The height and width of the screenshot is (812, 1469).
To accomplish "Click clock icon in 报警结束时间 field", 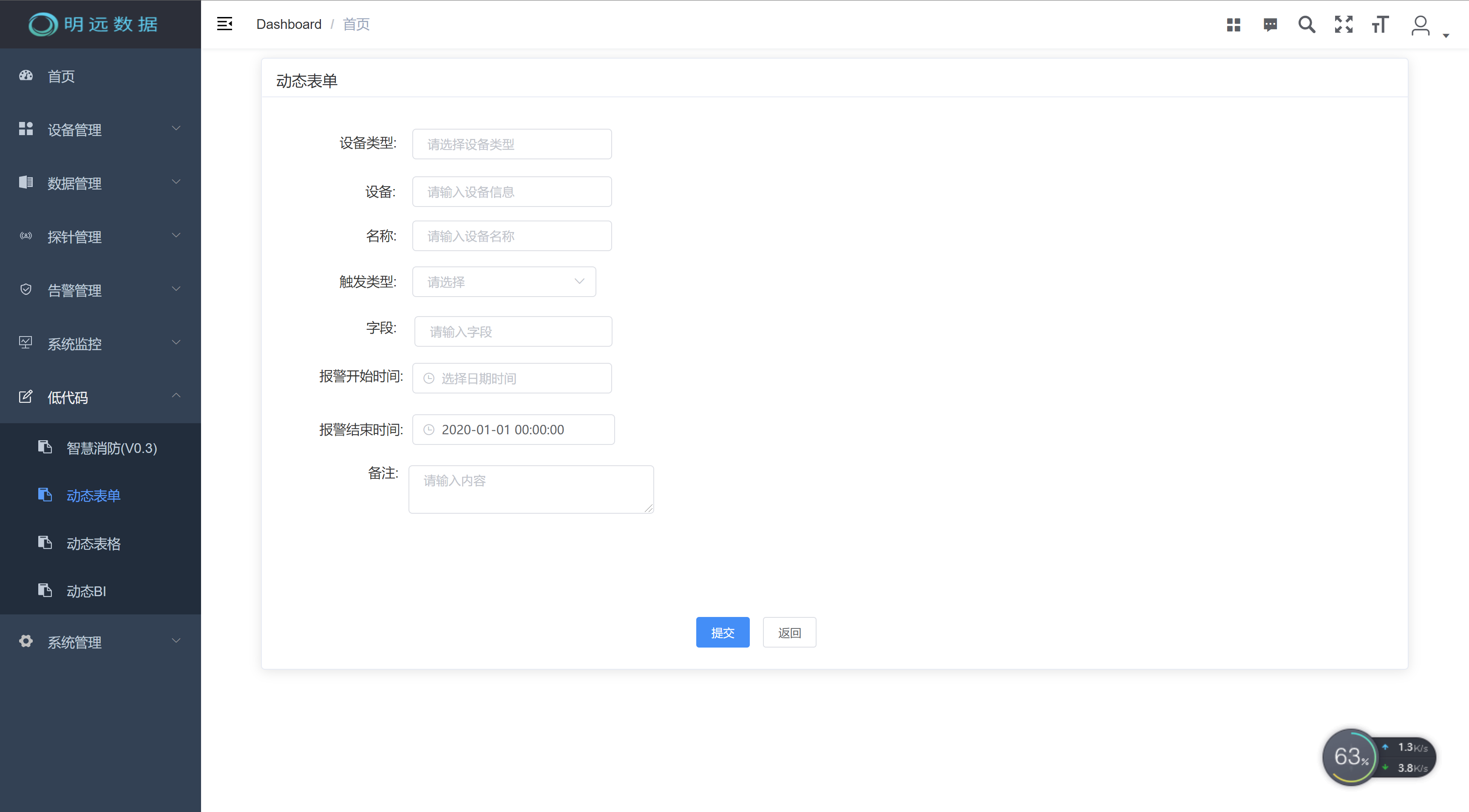I will click(x=429, y=430).
